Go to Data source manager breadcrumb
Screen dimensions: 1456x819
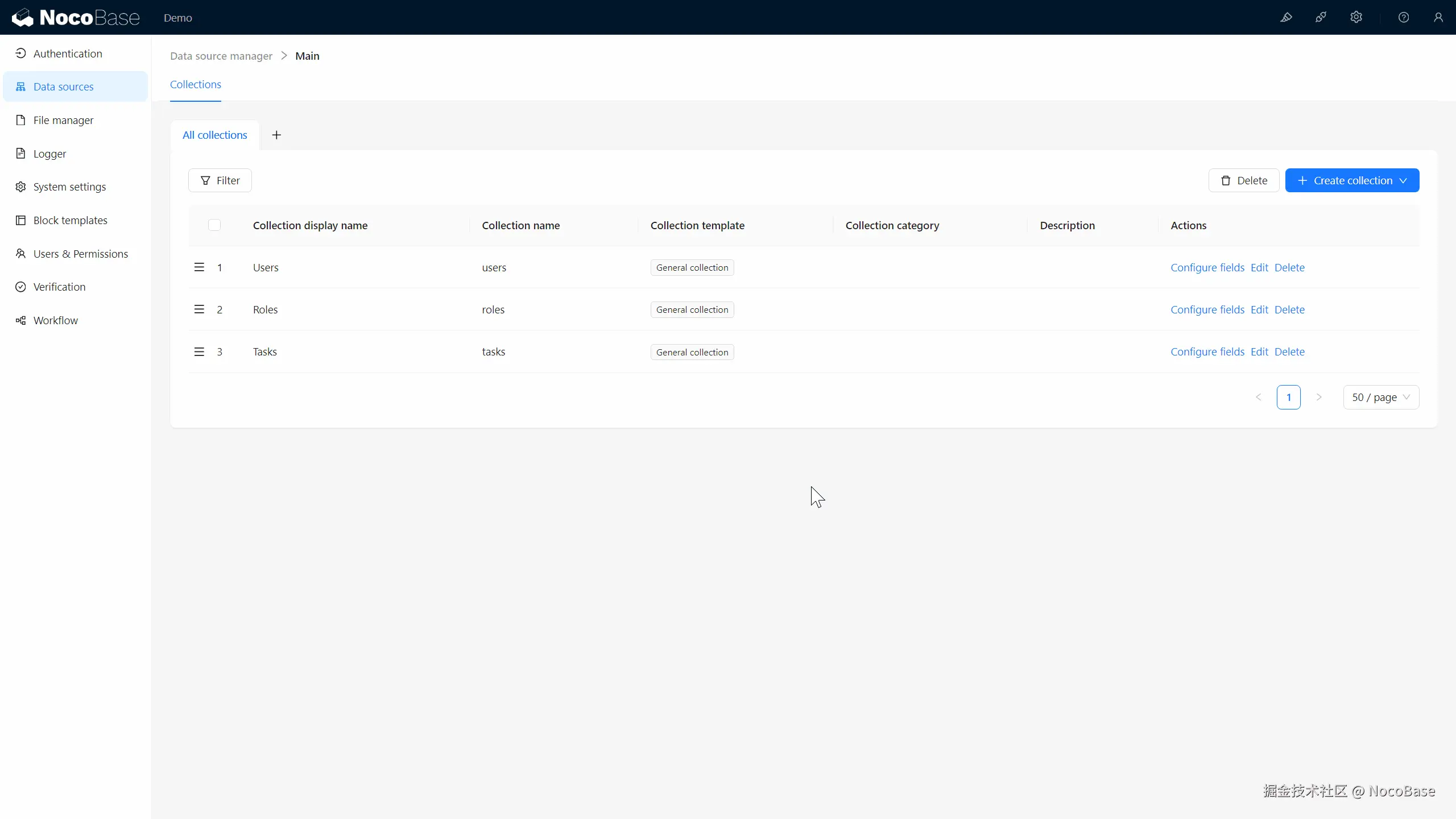(x=221, y=56)
